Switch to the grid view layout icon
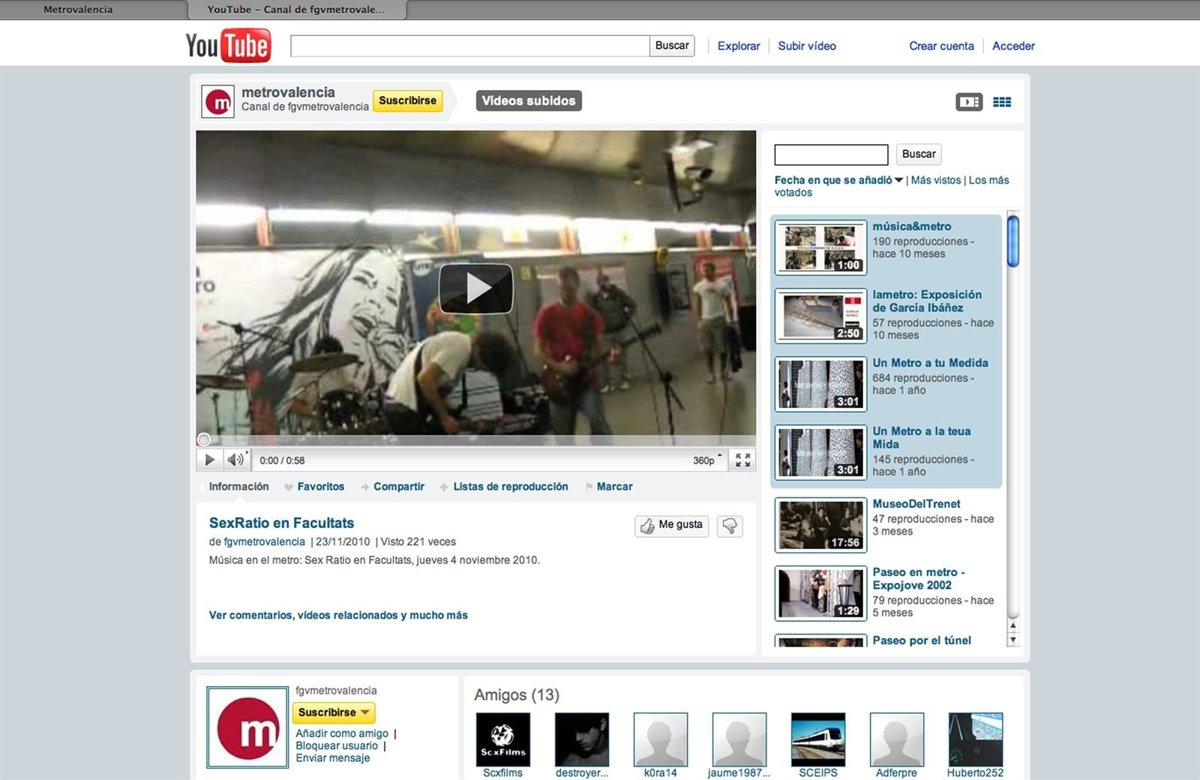Image resolution: width=1200 pixels, height=780 pixels. pos(1002,102)
